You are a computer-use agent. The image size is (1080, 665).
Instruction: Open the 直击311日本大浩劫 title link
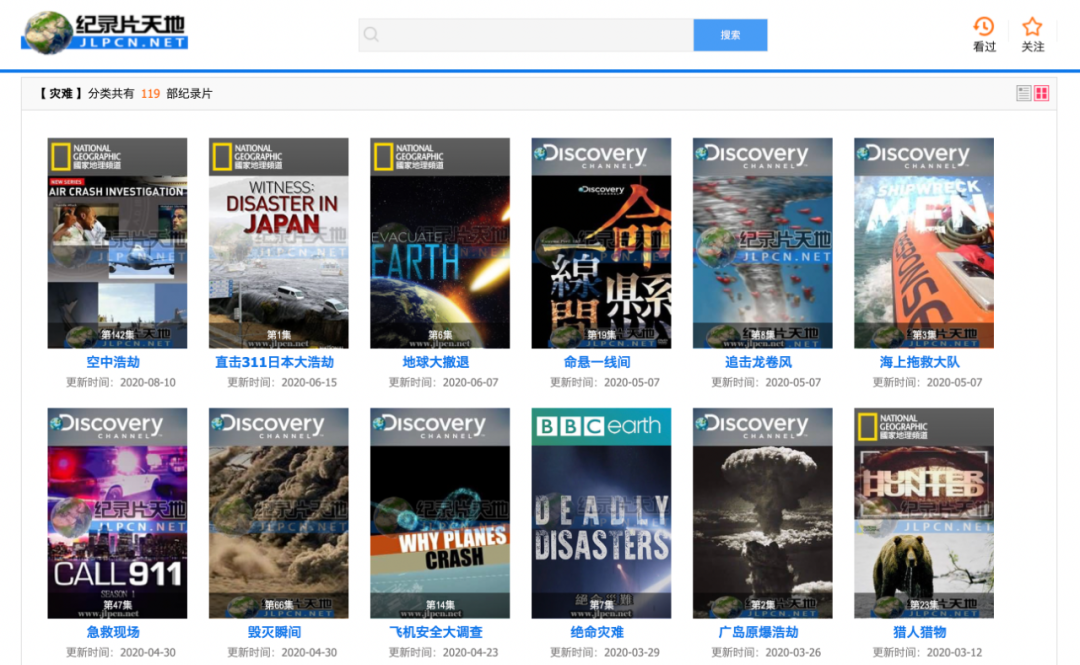(274, 362)
